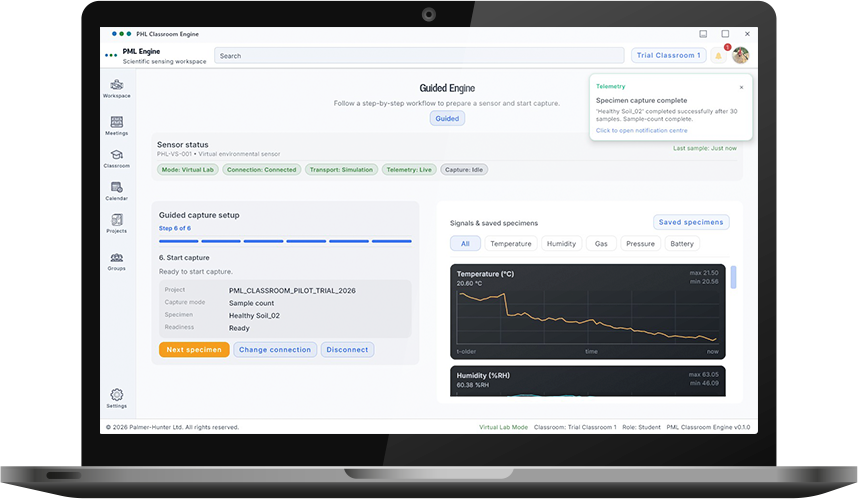Open the Settings gear icon
This screenshot has width=858, height=499.
(x=117, y=394)
